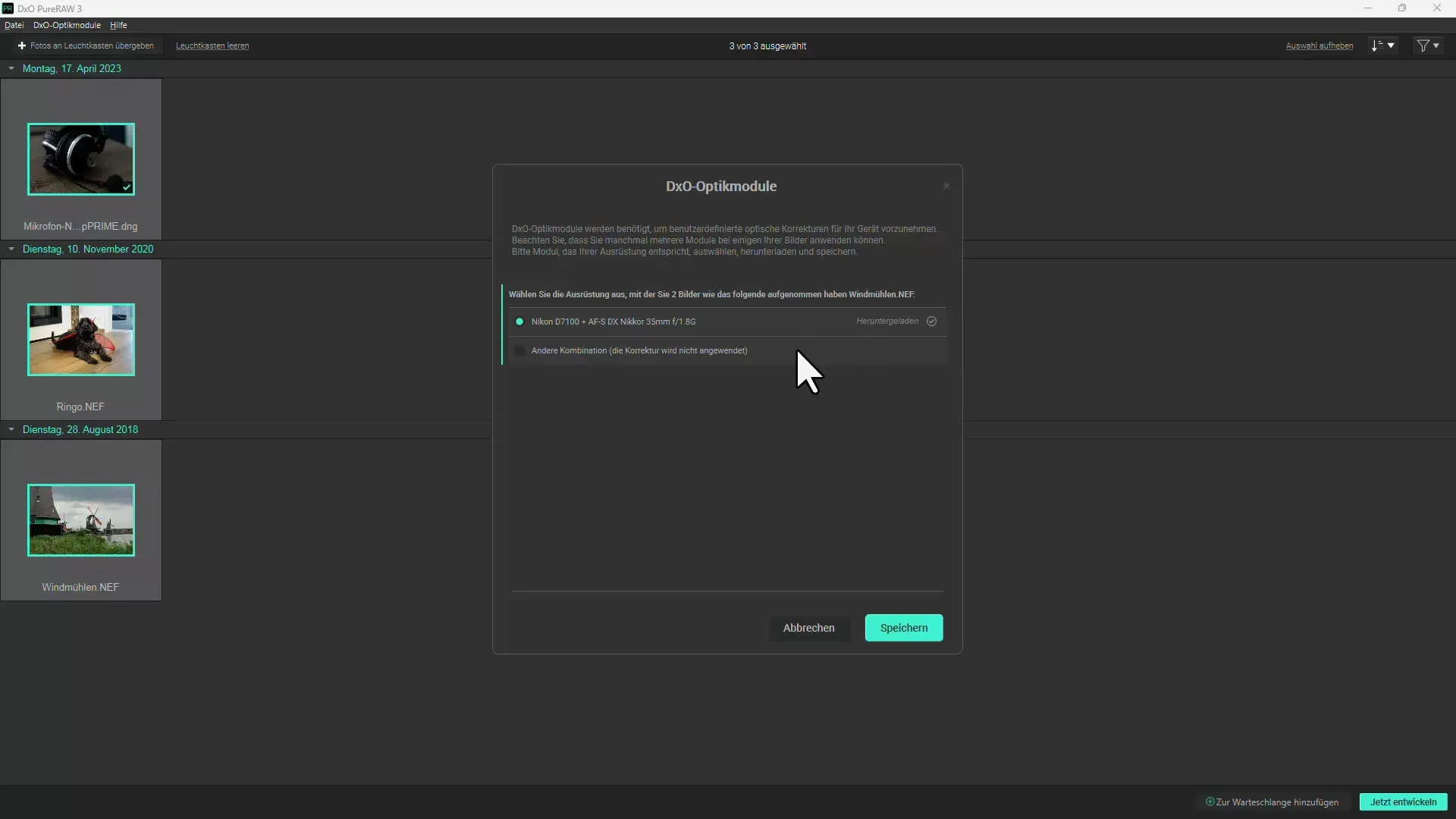The image size is (1456, 819).
Task: Click the Windmühlen.NEF file name label
Action: (x=80, y=588)
